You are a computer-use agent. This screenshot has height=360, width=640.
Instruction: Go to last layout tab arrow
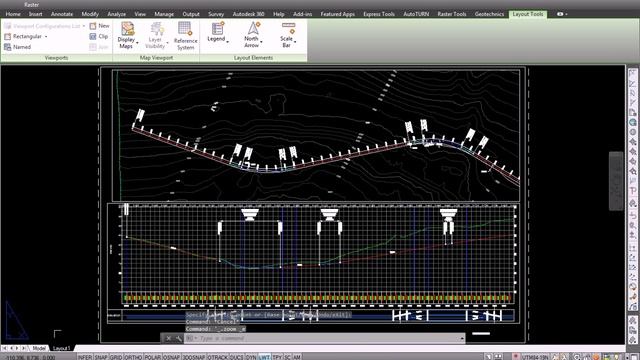pos(24,348)
